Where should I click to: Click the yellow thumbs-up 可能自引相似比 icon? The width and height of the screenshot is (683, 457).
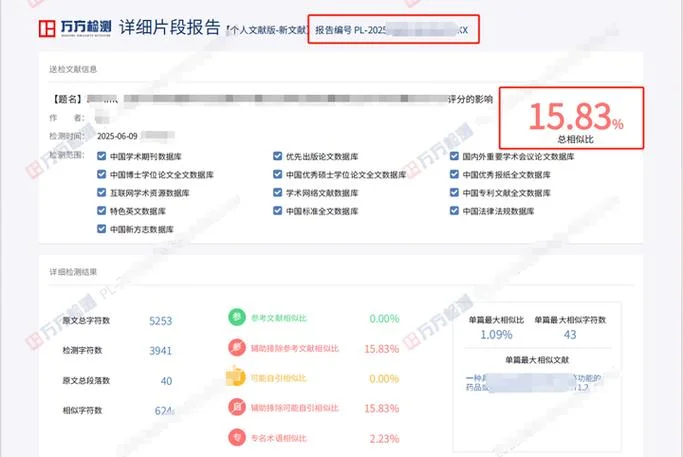click(236, 377)
